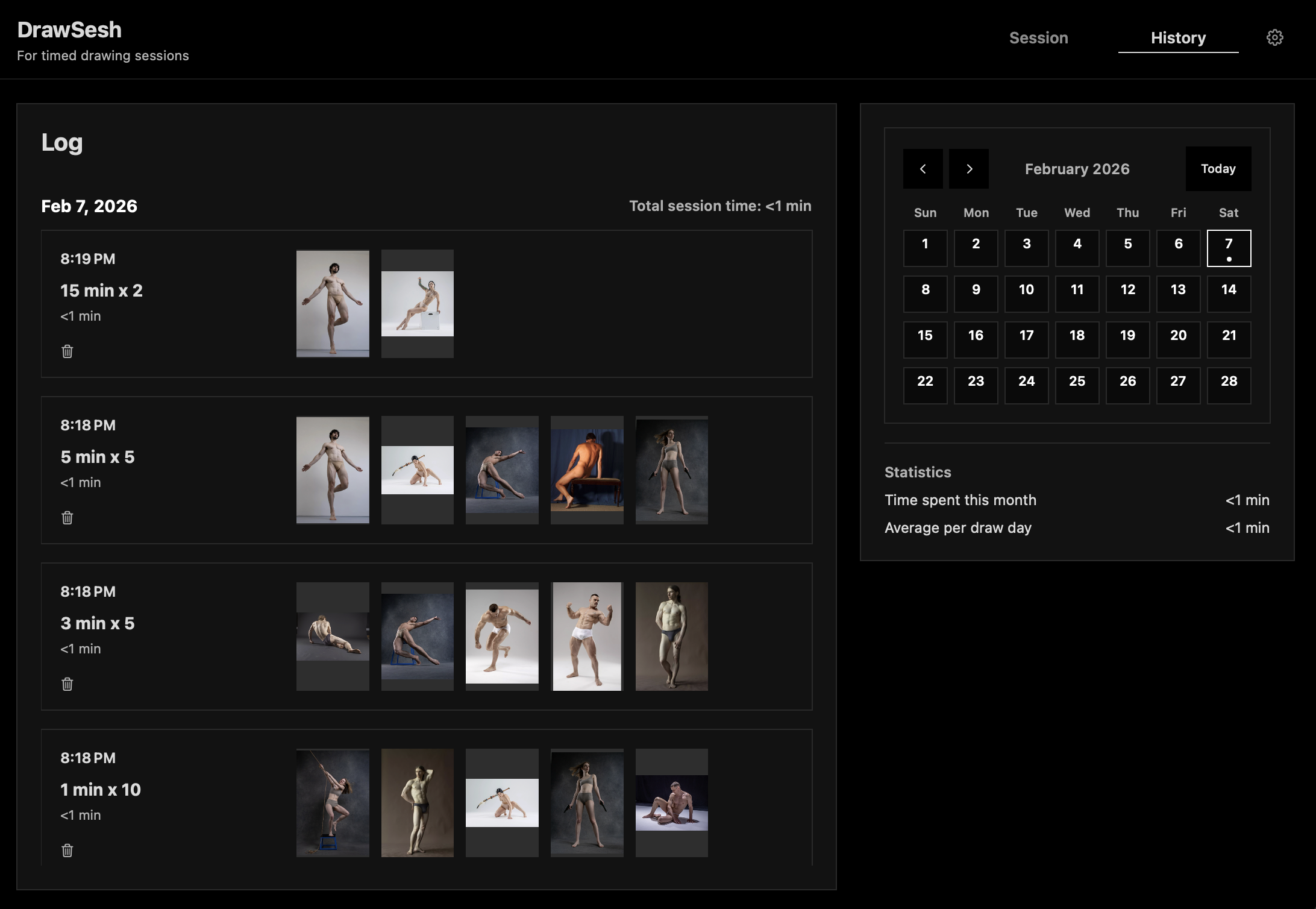This screenshot has height=909, width=1316.
Task: Delete the 5 min x 5 session
Action: click(67, 518)
